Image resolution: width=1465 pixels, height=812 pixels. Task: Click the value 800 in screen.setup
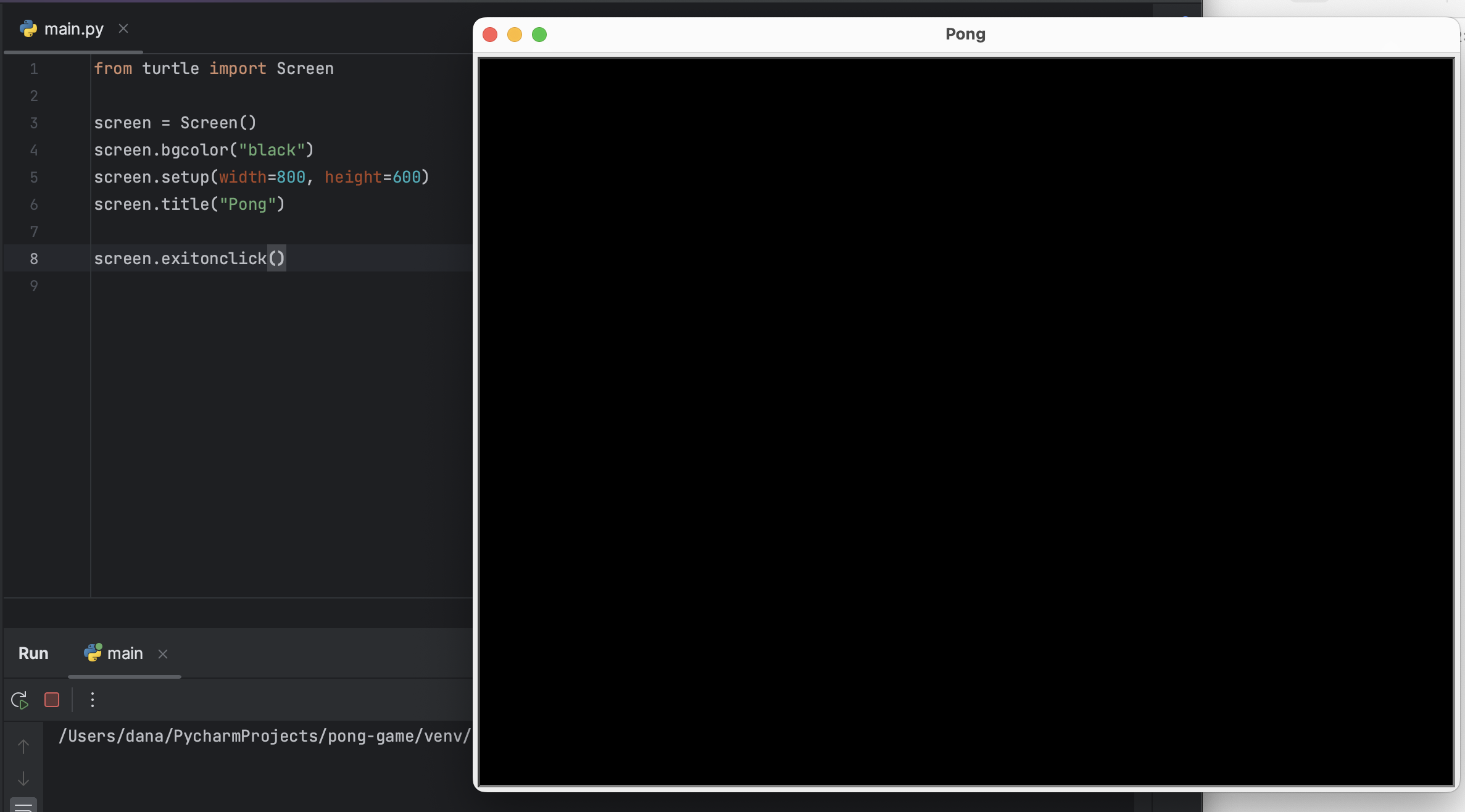coord(291,177)
